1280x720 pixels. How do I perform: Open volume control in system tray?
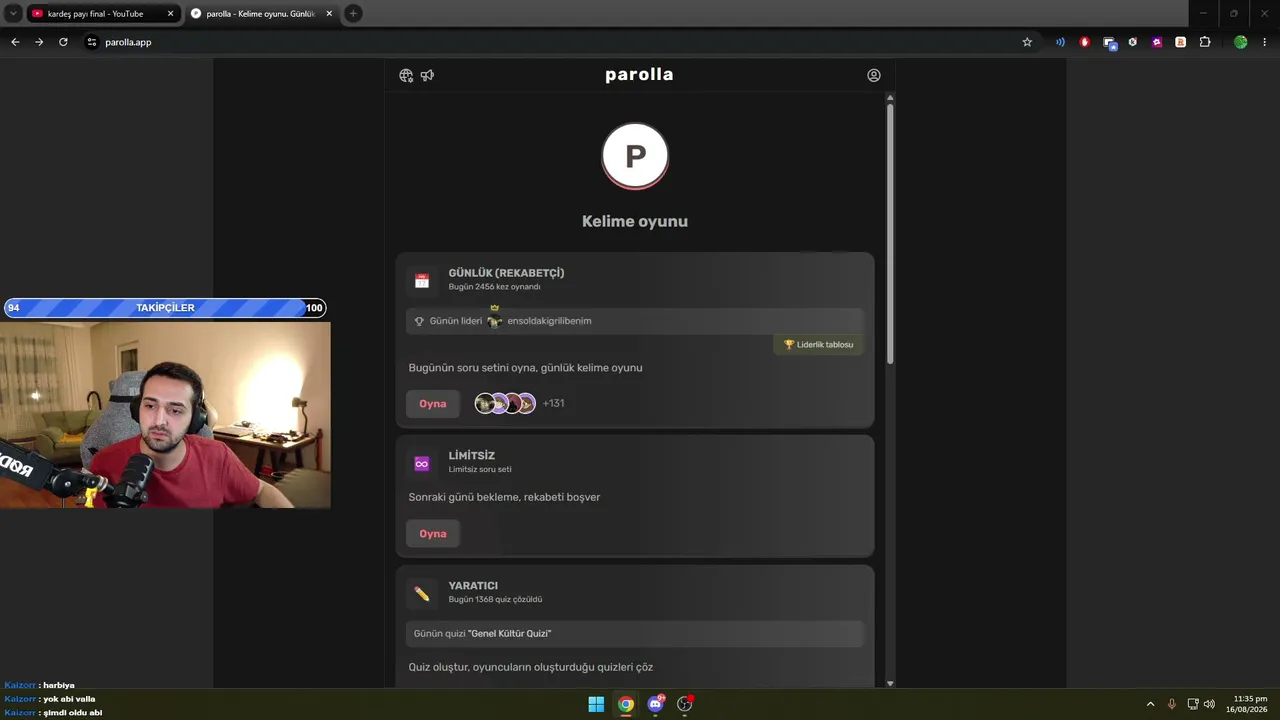[x=1209, y=704]
